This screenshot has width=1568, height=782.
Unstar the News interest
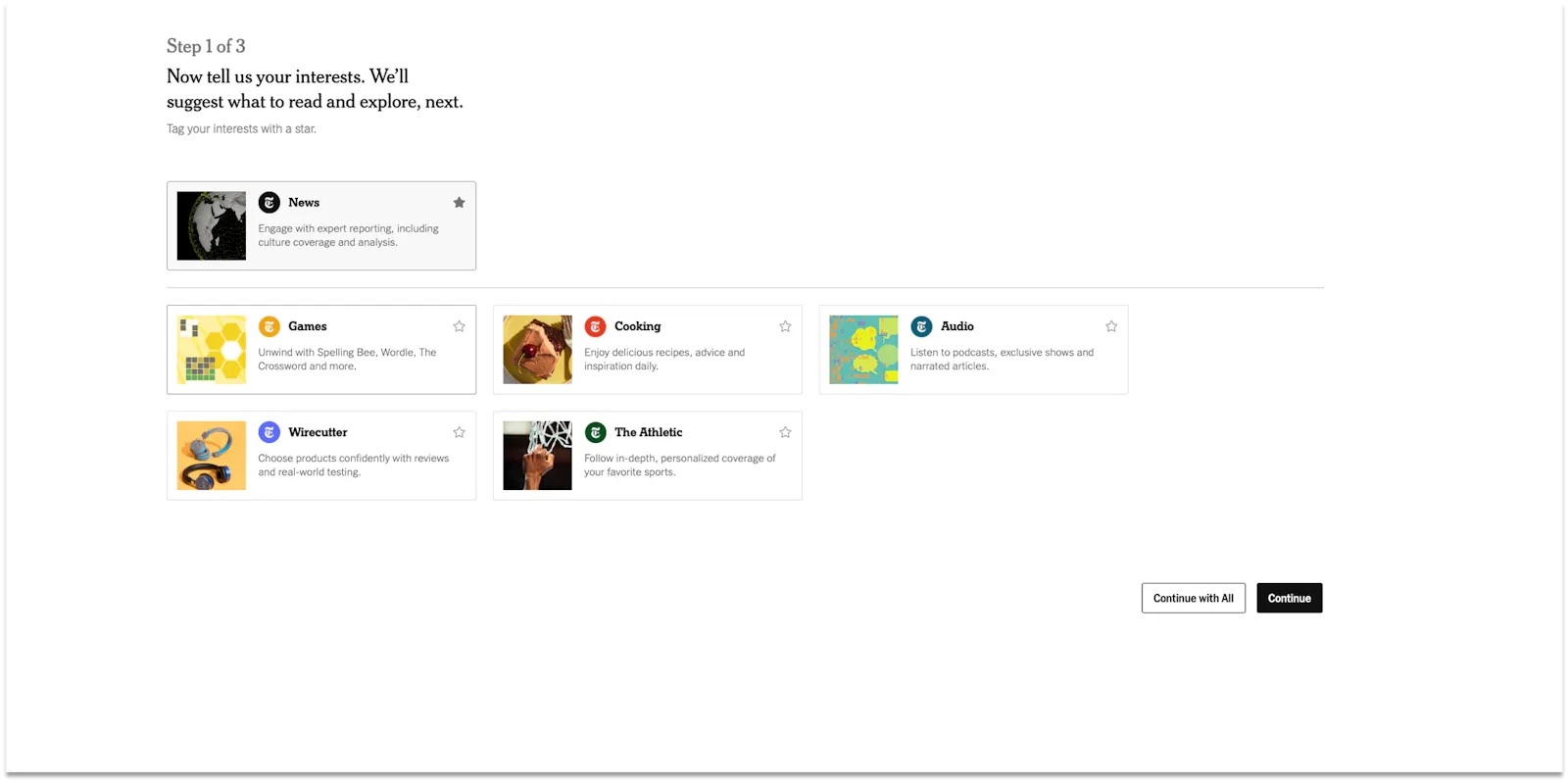[459, 203]
